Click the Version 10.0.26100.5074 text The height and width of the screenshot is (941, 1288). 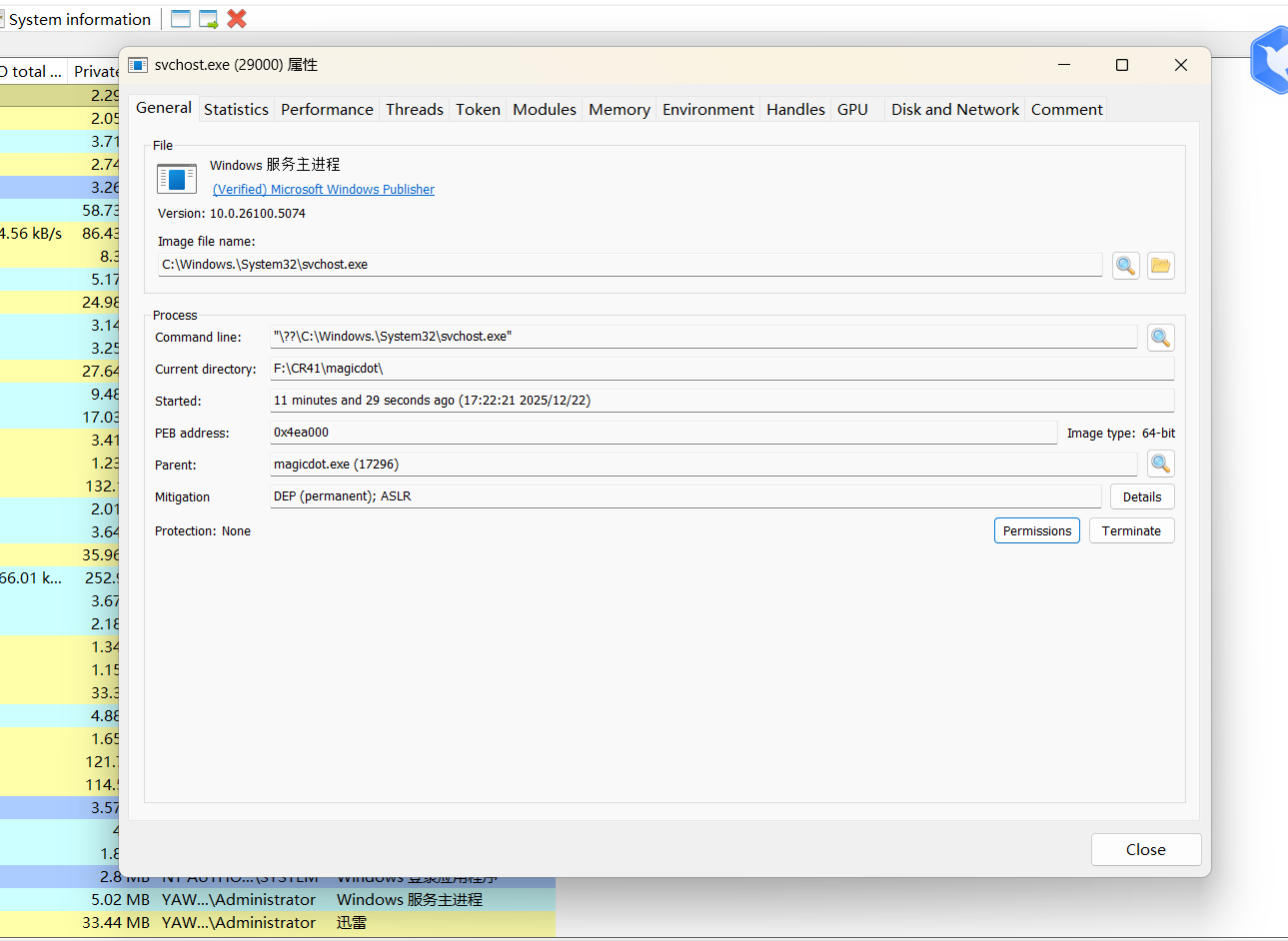click(232, 214)
